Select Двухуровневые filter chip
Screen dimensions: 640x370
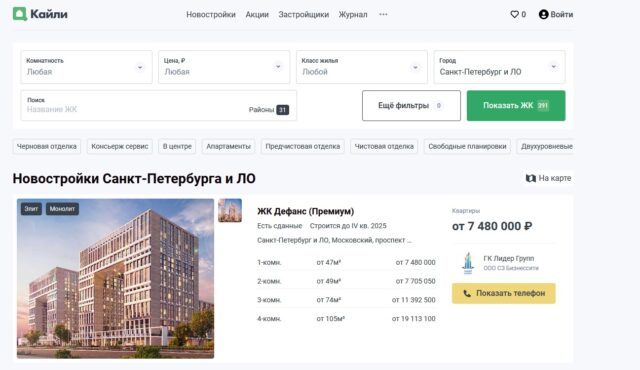[546, 146]
